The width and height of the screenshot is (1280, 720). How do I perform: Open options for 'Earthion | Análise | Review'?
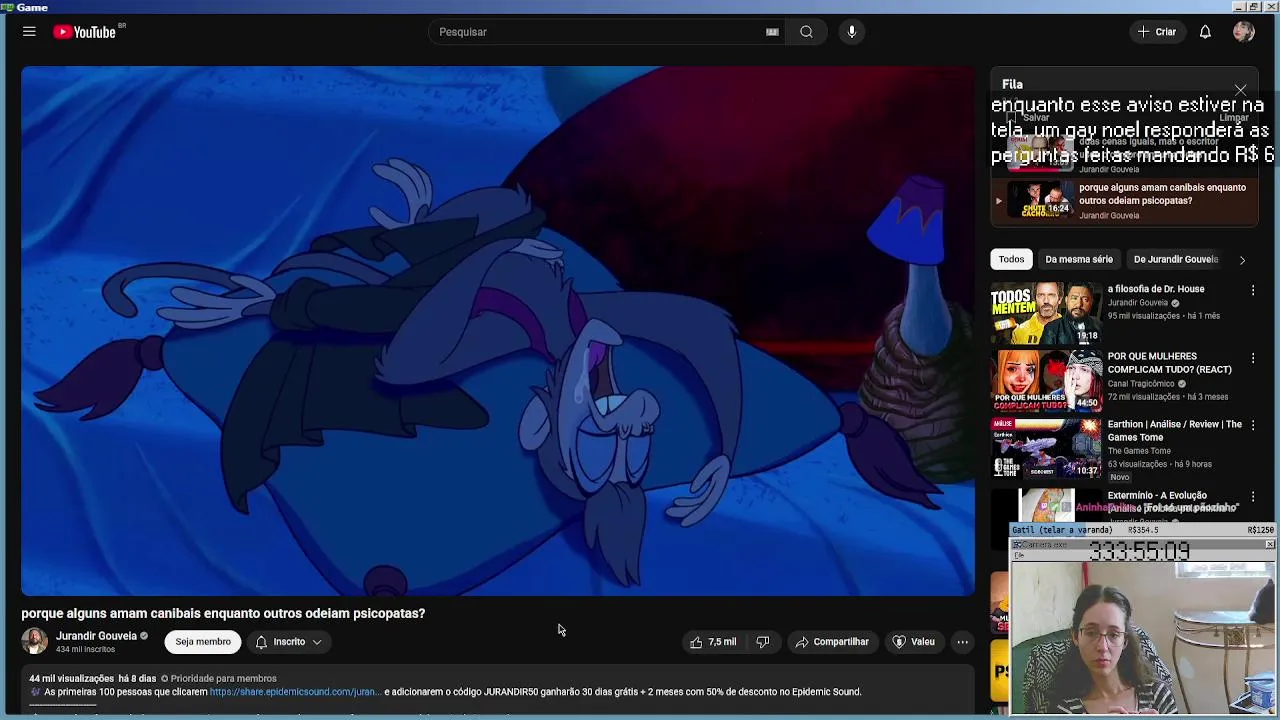1253,425
